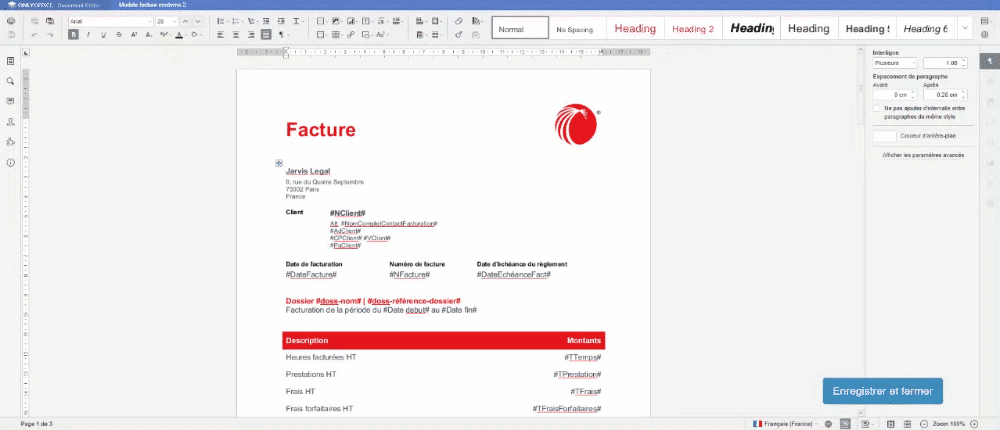
Task: Check 'Ne pas ajouter d'intervalle' checkbox
Action: click(x=877, y=107)
